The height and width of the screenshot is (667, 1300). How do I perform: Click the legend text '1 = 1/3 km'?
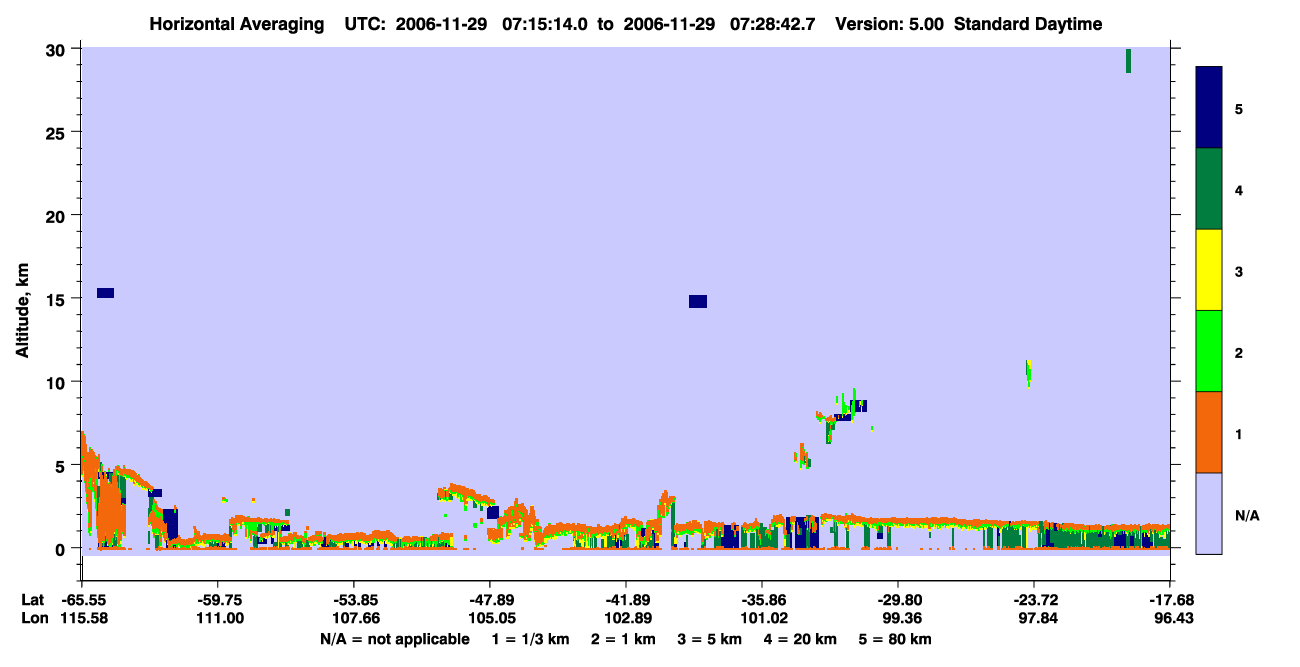tap(532, 639)
